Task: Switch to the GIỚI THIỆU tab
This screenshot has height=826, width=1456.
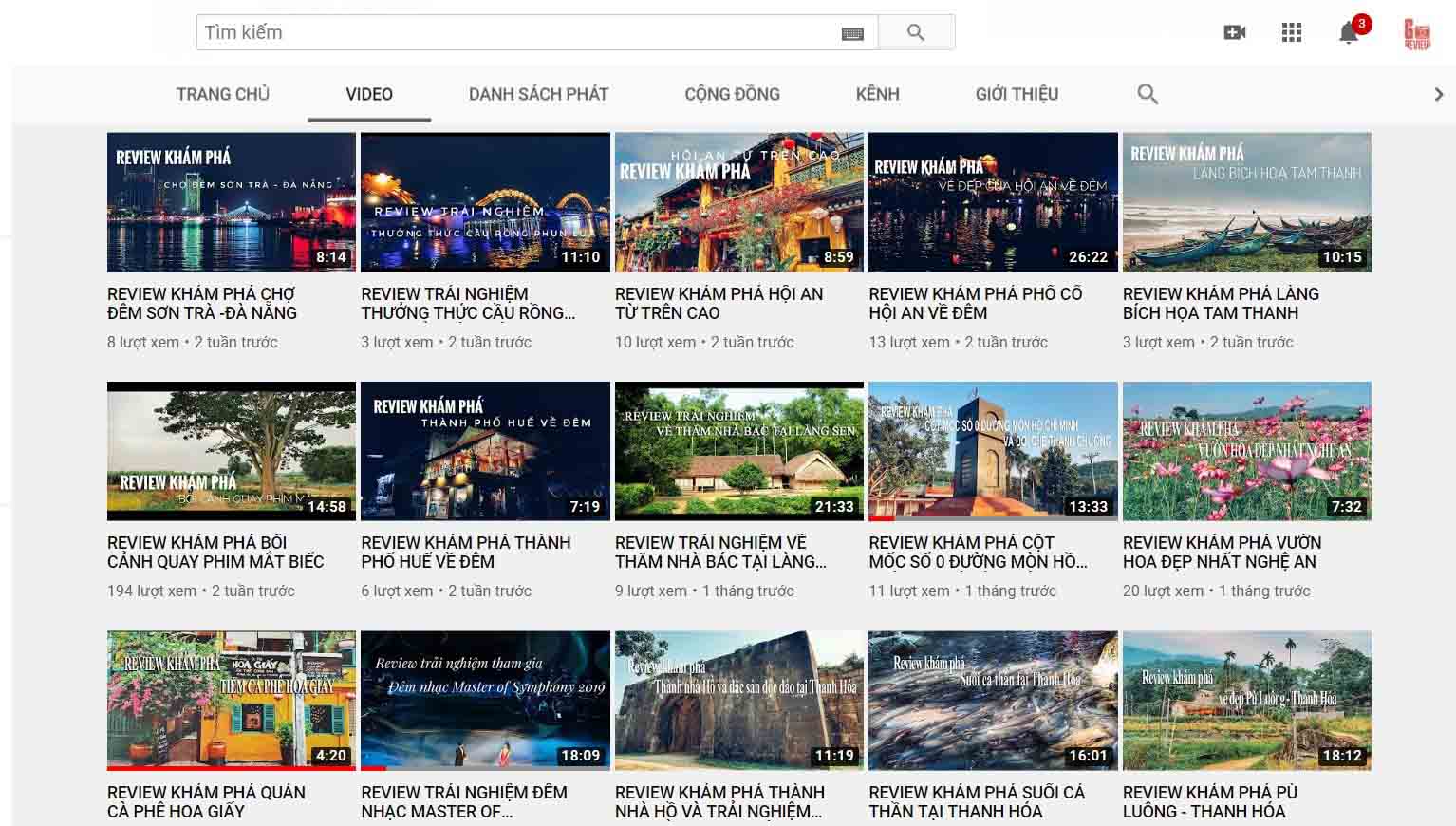Action: pyautogui.click(x=1017, y=94)
